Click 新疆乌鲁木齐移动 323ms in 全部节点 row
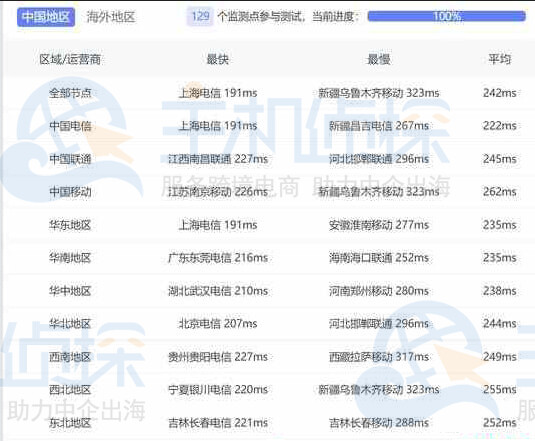The image size is (535, 441). pos(379,93)
